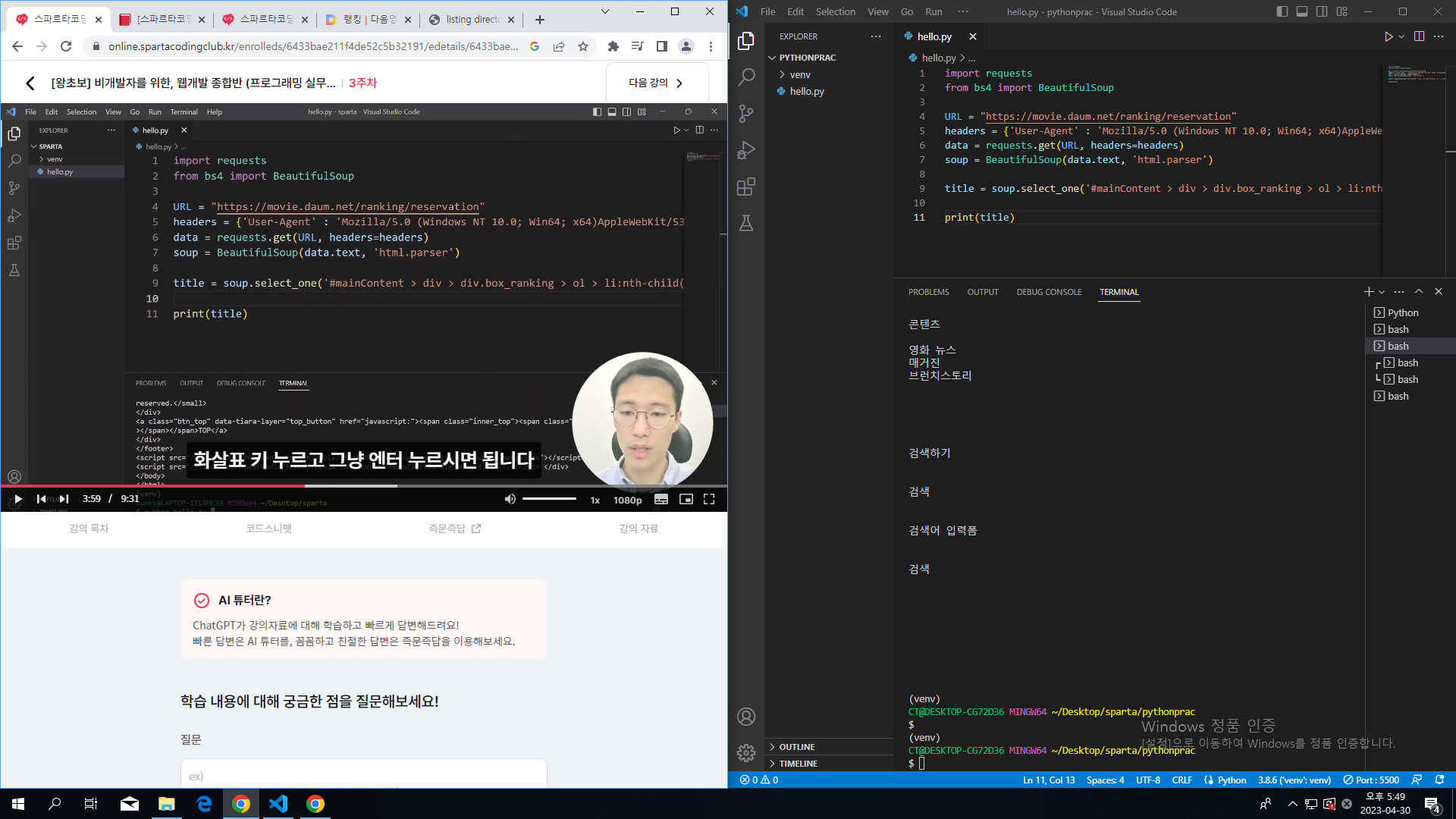
Task: Open Extensions view in right VS Code
Action: pos(746,187)
